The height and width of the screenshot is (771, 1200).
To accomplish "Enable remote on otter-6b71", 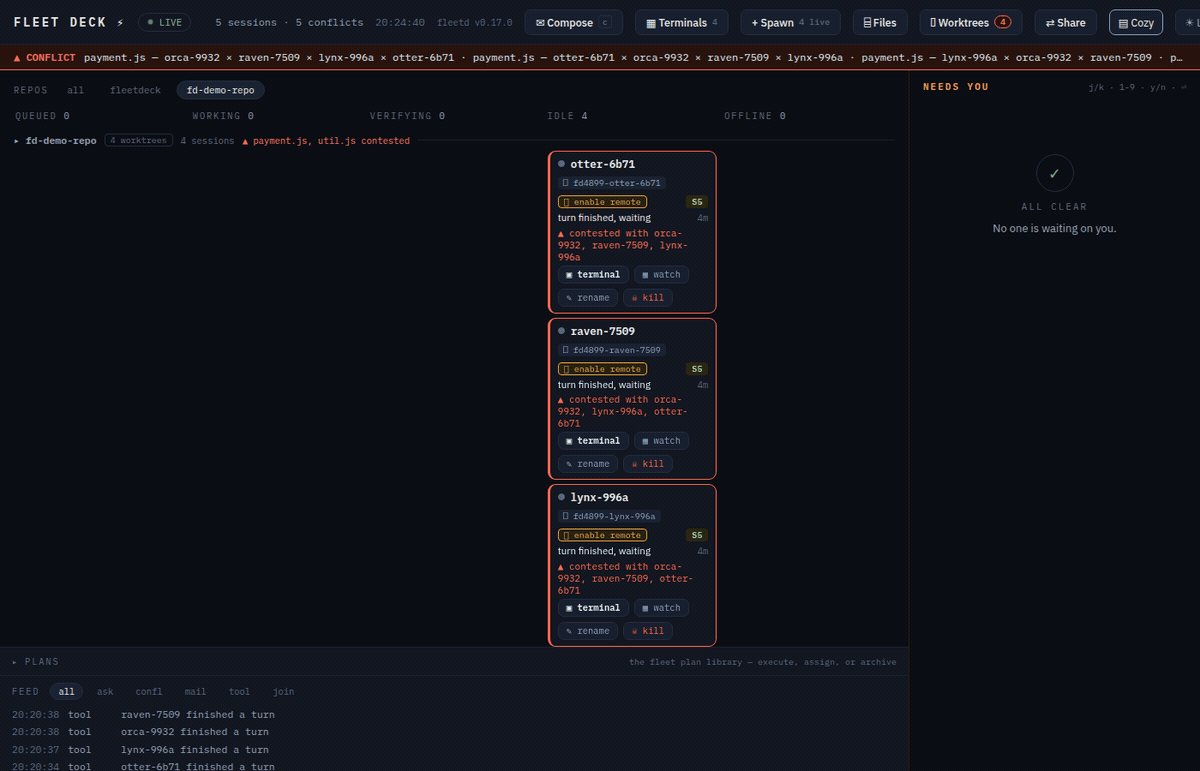I will 602,202.
